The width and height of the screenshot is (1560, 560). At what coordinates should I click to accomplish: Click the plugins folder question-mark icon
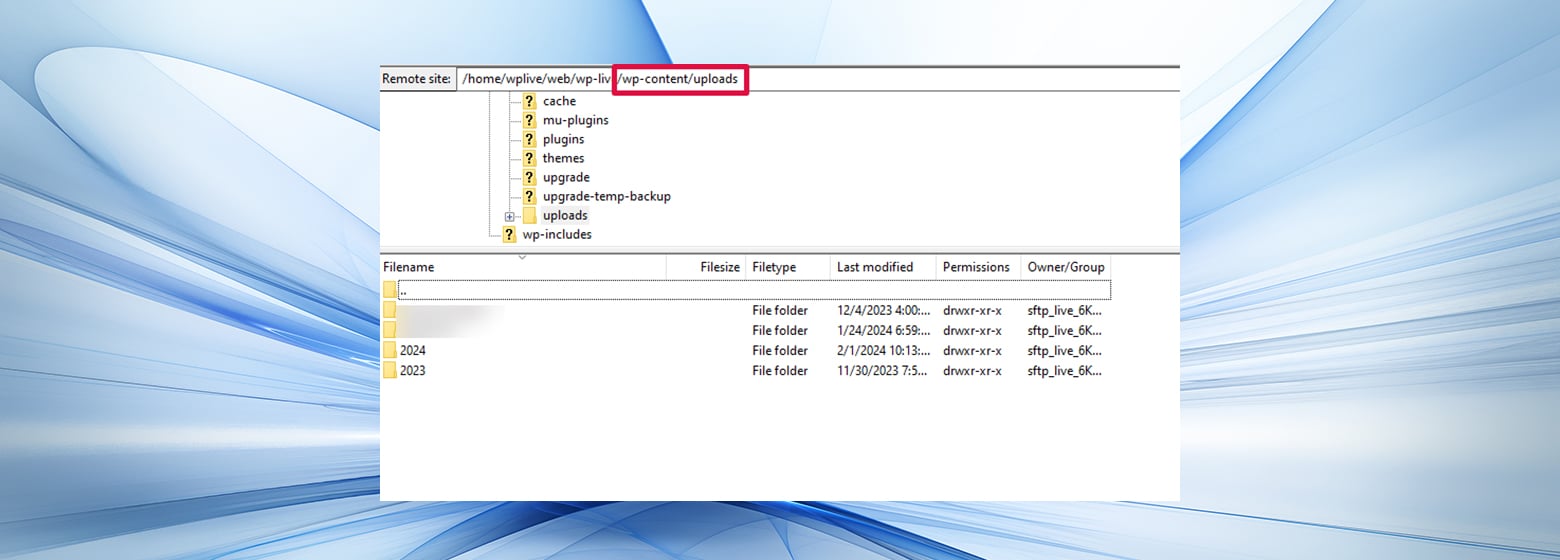tap(529, 139)
